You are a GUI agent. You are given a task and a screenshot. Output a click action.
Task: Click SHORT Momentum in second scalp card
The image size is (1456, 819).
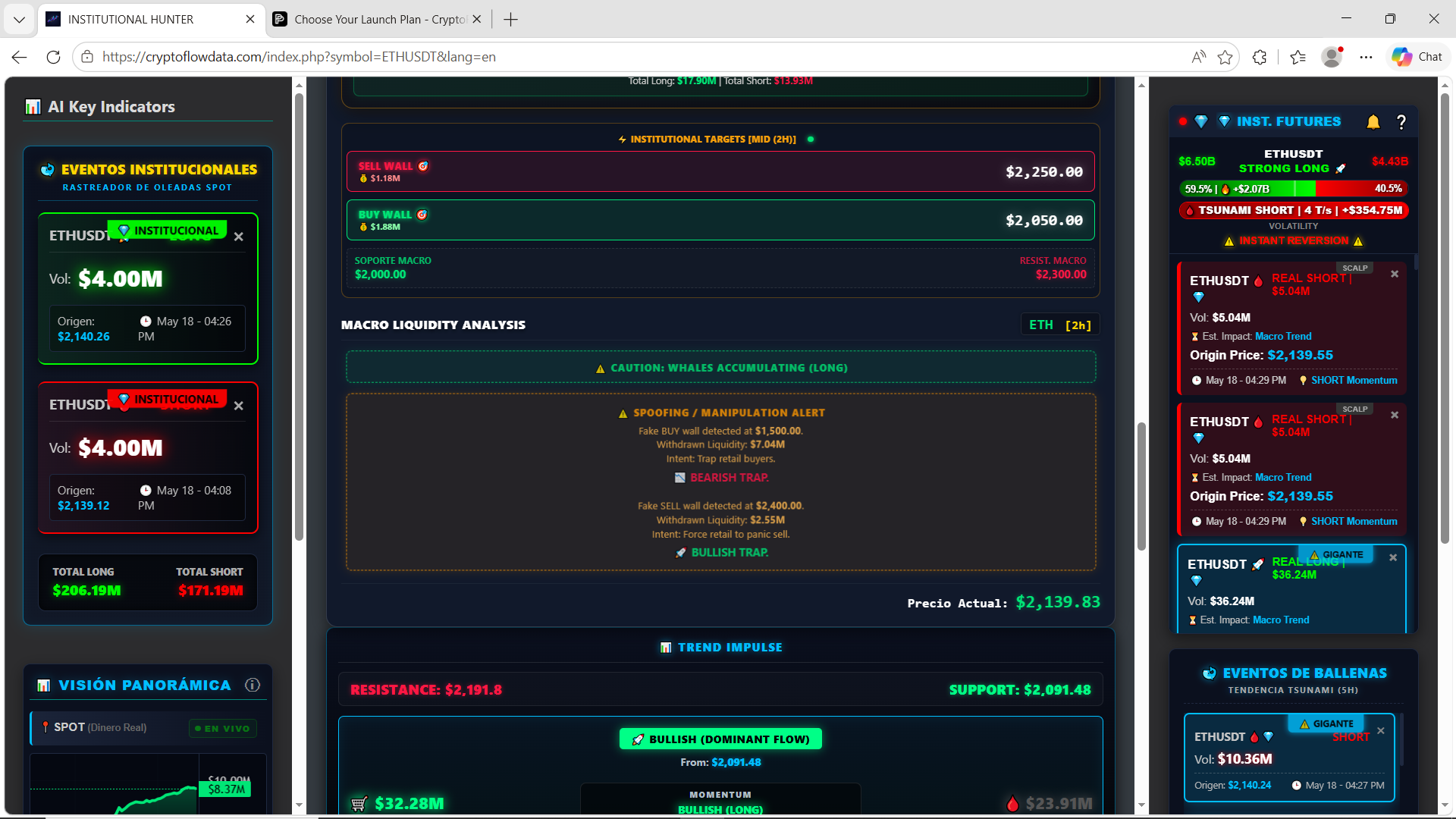(1354, 521)
